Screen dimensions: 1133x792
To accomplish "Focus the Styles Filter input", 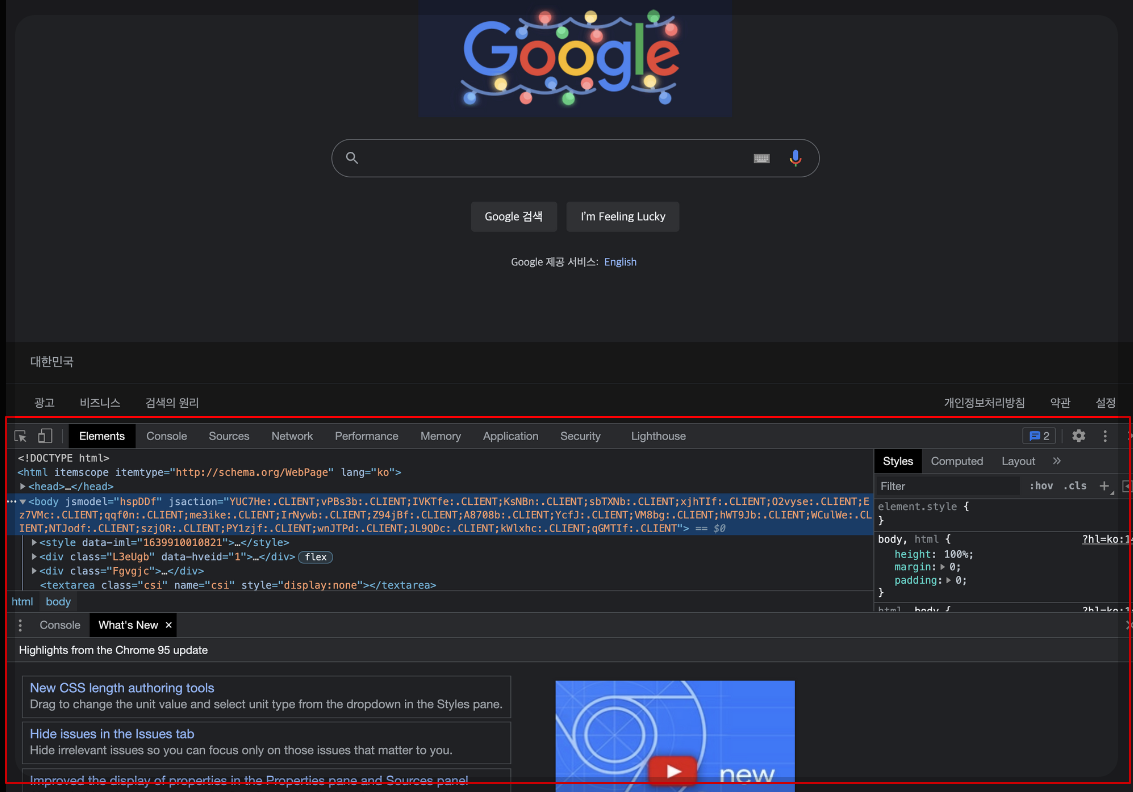I will coord(947,486).
